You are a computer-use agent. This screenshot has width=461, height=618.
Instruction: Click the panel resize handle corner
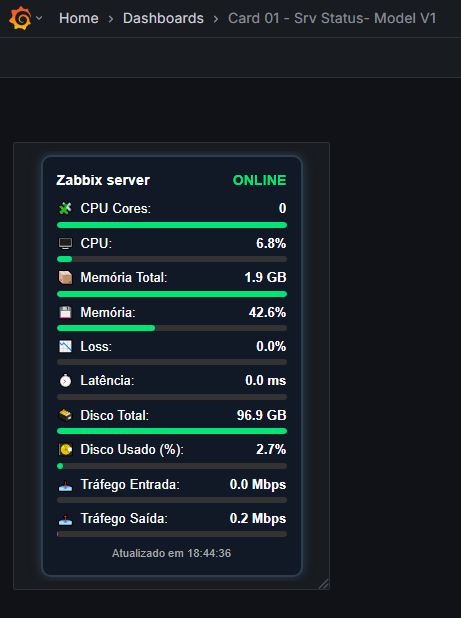[x=324, y=584]
